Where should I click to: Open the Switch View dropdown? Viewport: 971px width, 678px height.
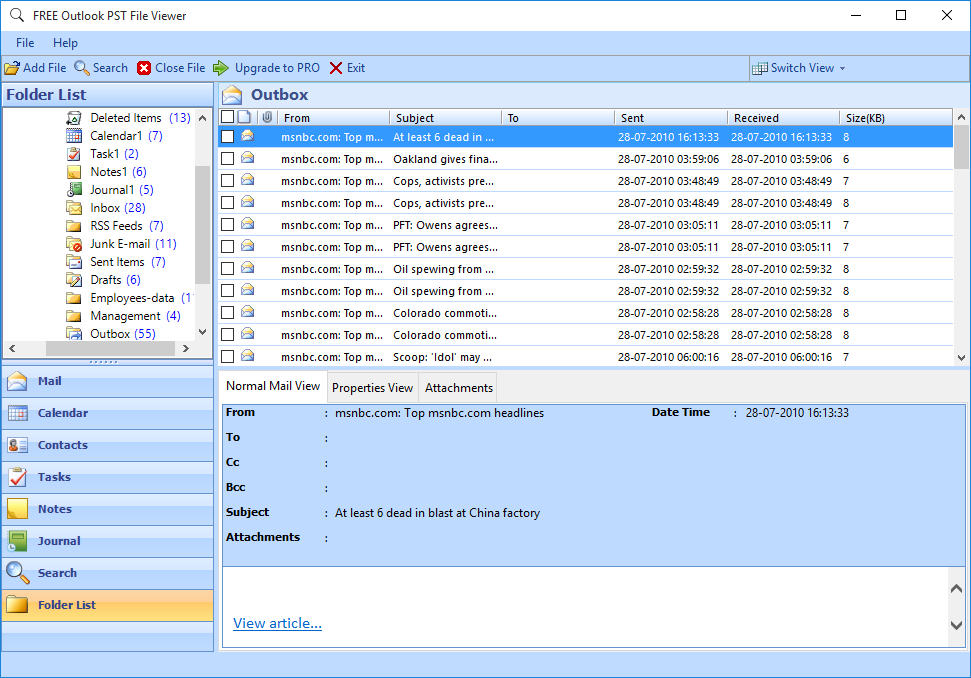798,67
